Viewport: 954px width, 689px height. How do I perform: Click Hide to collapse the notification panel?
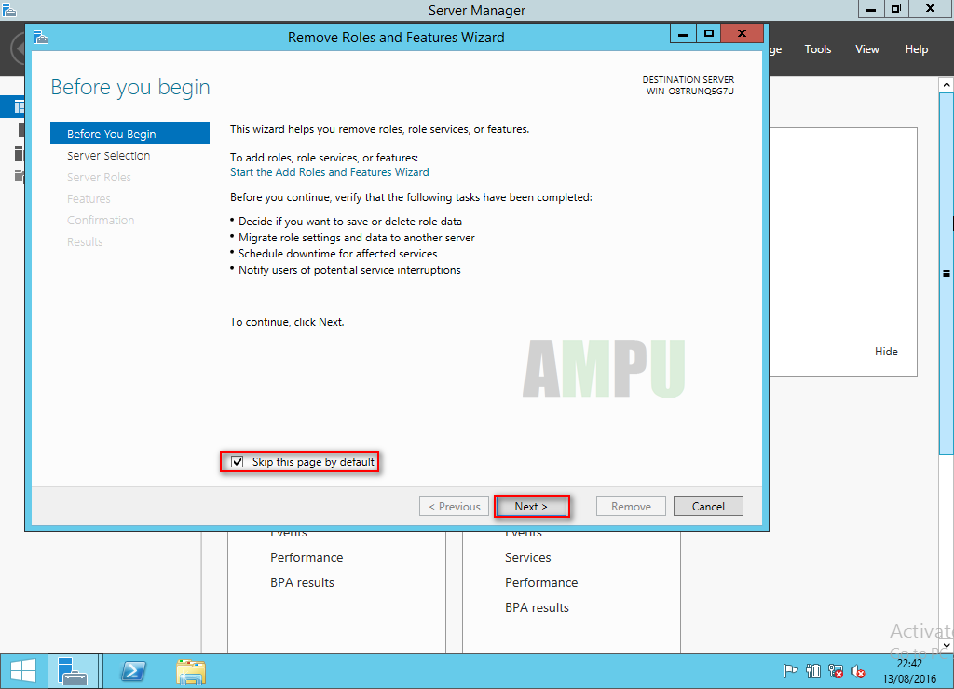point(886,351)
